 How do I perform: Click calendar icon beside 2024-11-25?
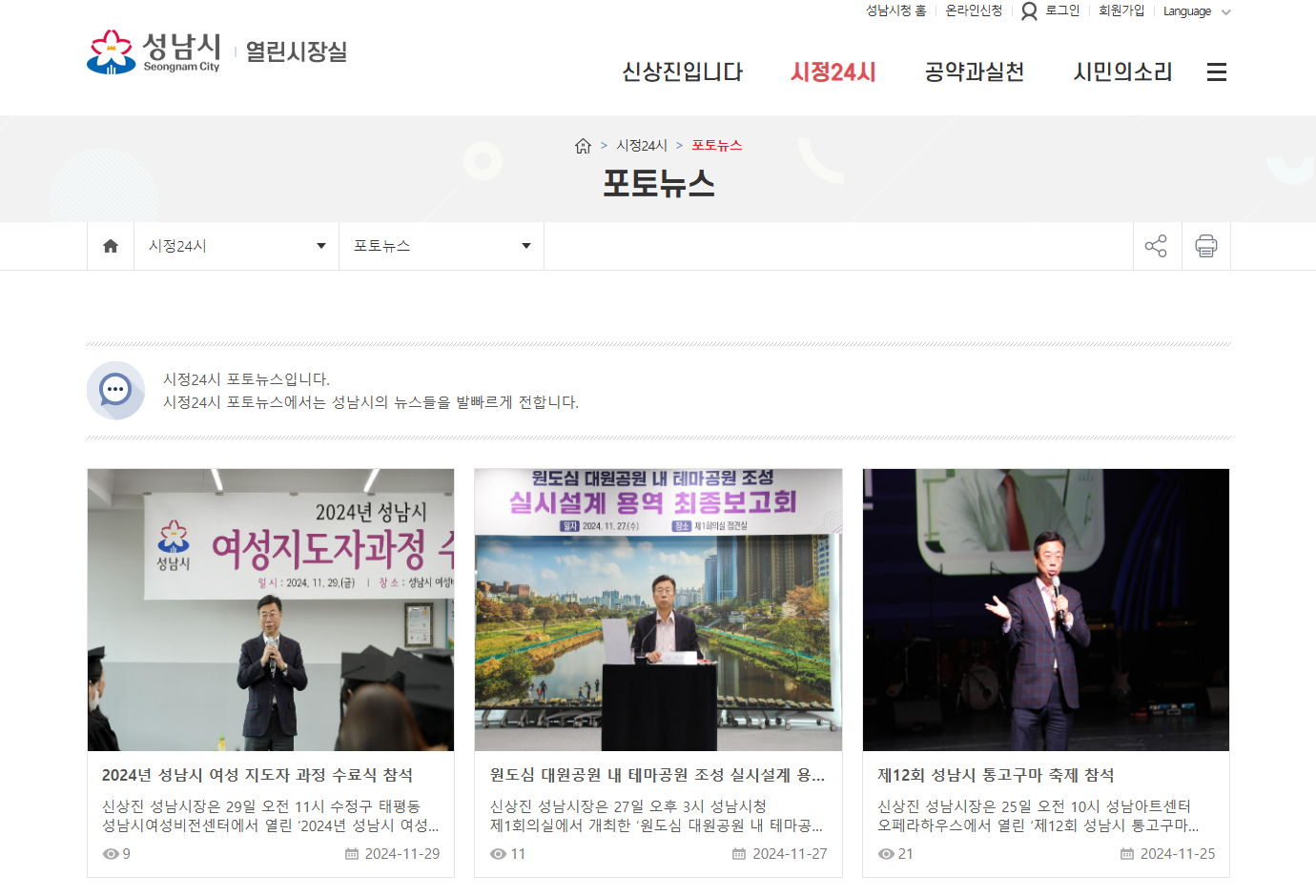1127,854
